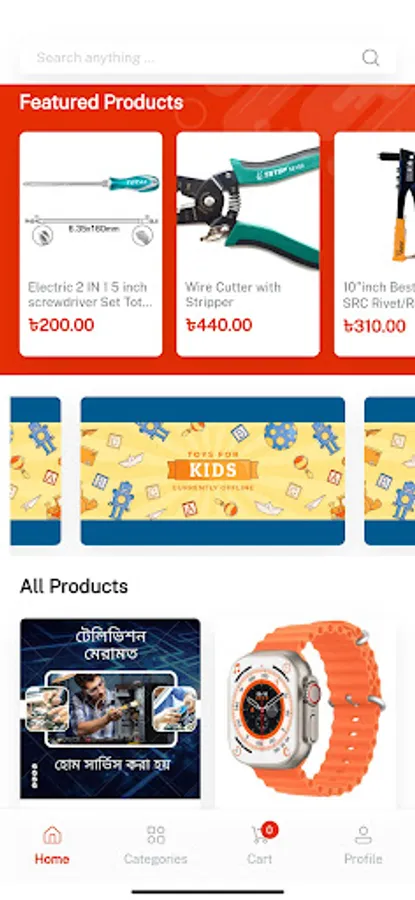Tap the search magnifier icon
This screenshot has width=415, height=900.
click(x=370, y=57)
